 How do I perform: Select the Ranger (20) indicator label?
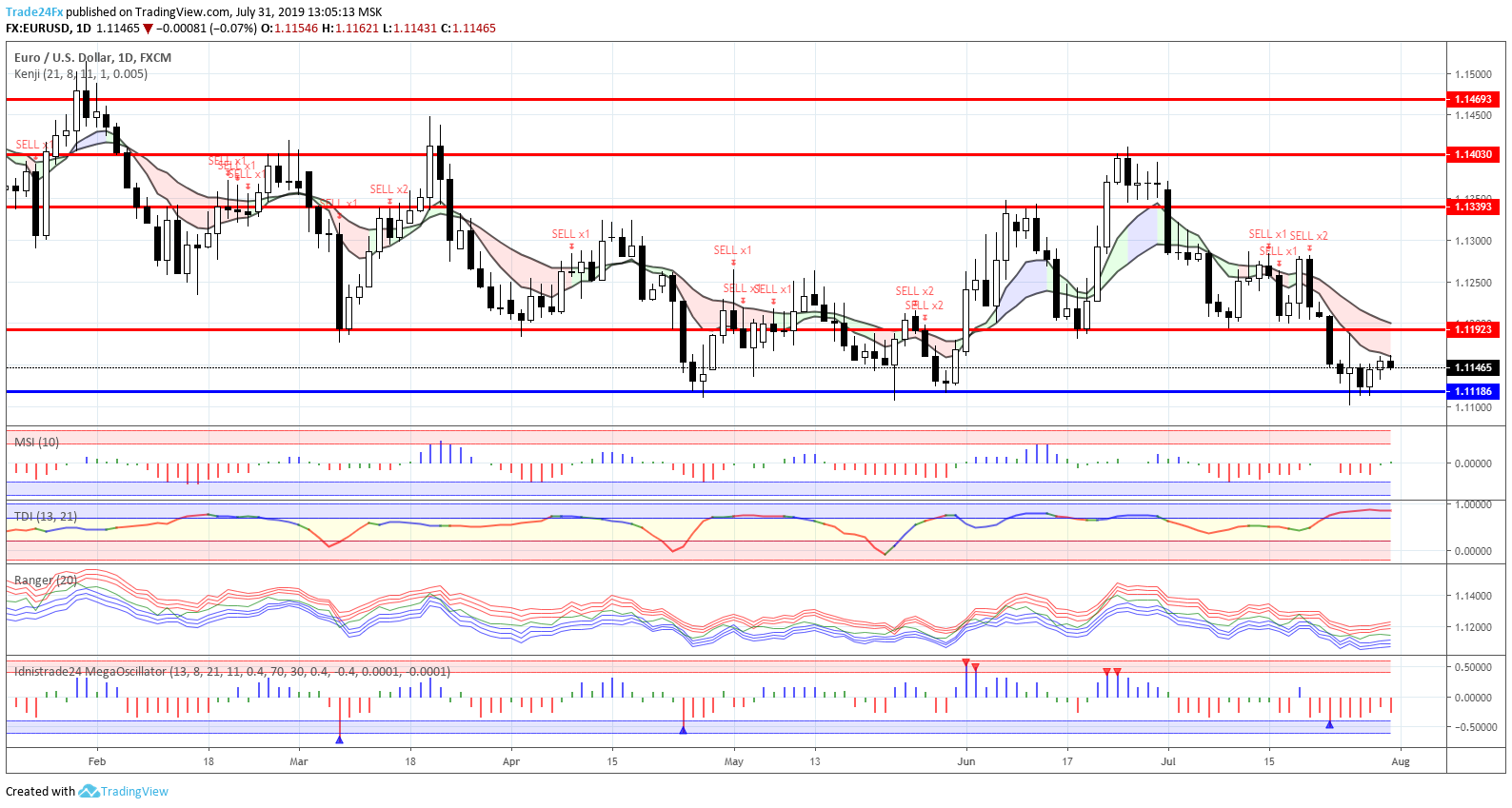46,580
